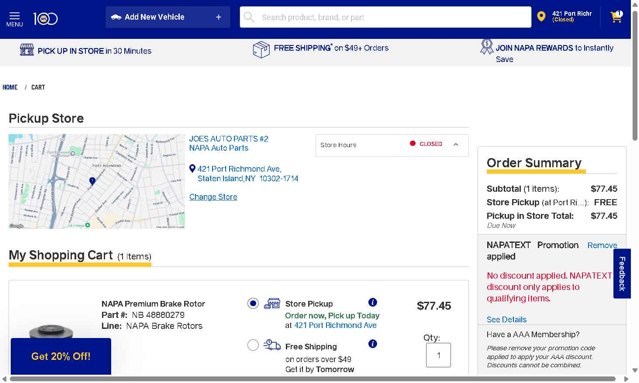
Task: Click the Qty quantity input box
Action: (438, 355)
